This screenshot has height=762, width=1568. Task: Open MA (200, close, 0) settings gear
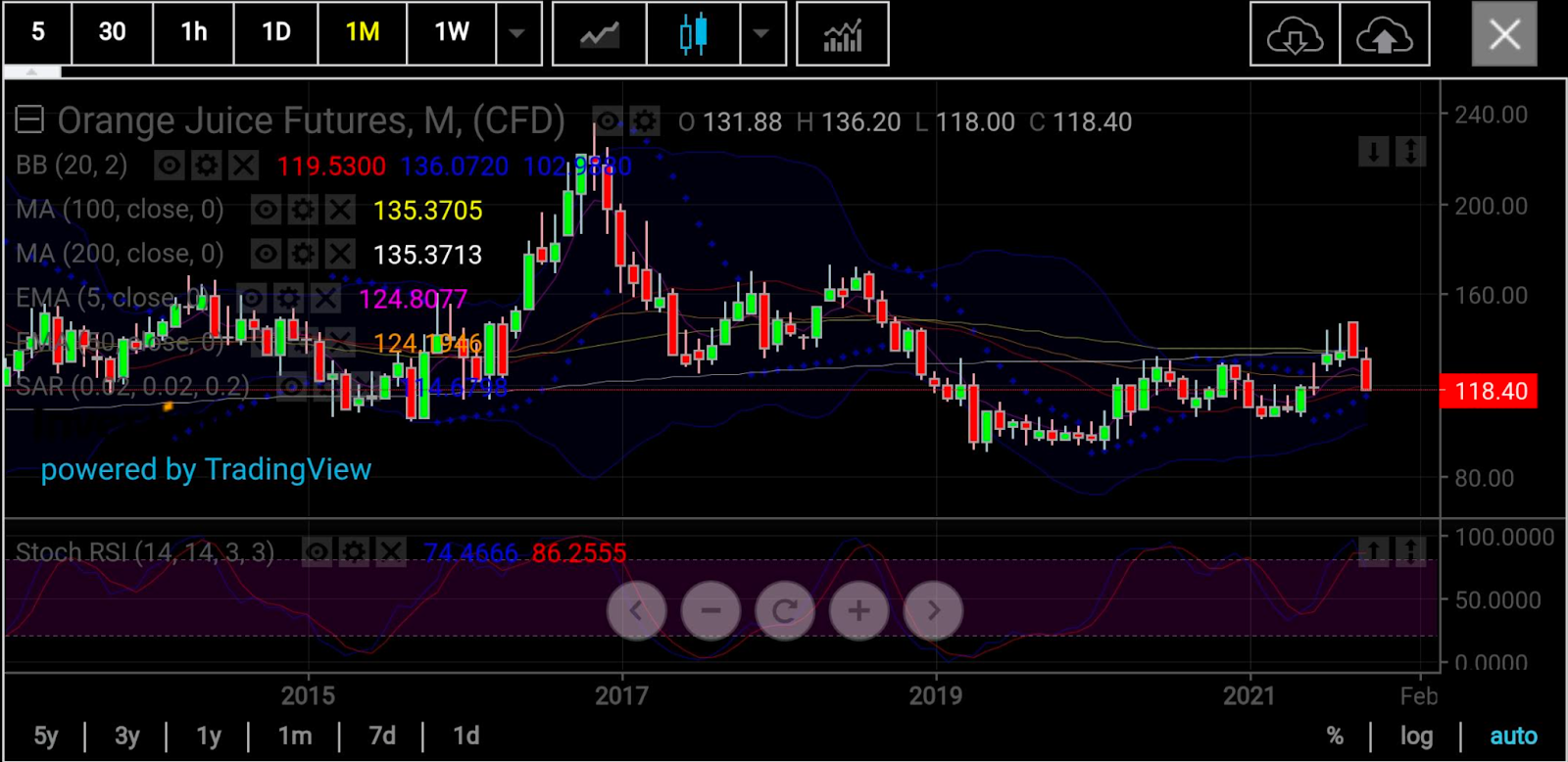[x=303, y=254]
